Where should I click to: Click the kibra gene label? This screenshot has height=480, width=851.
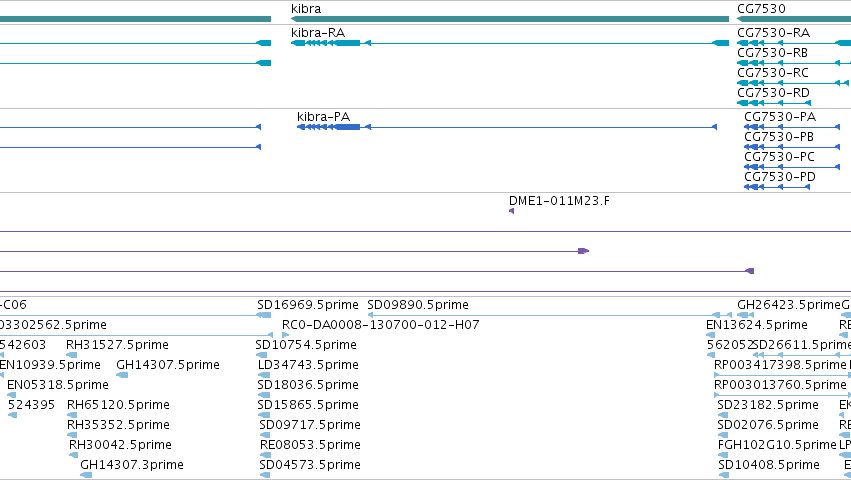(306, 9)
